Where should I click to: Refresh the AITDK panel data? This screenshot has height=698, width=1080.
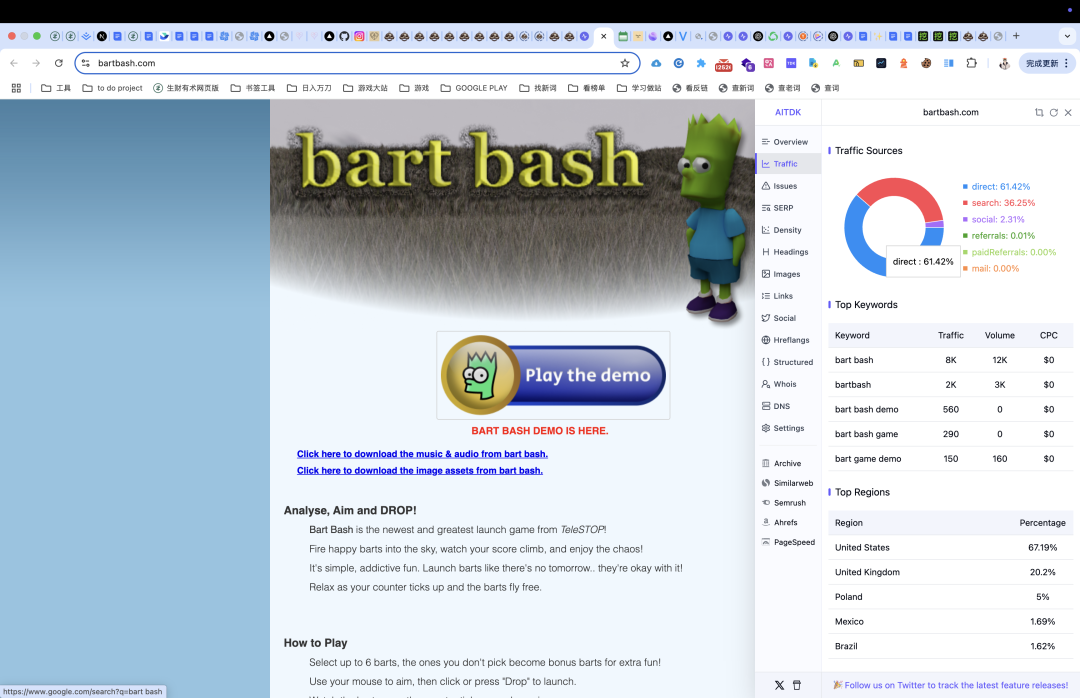click(1054, 112)
